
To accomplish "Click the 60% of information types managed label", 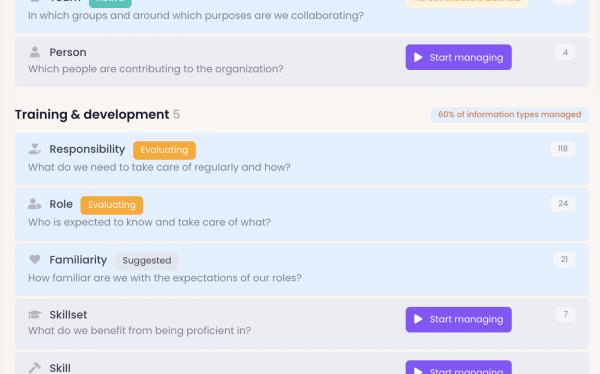I will tap(510, 114).
